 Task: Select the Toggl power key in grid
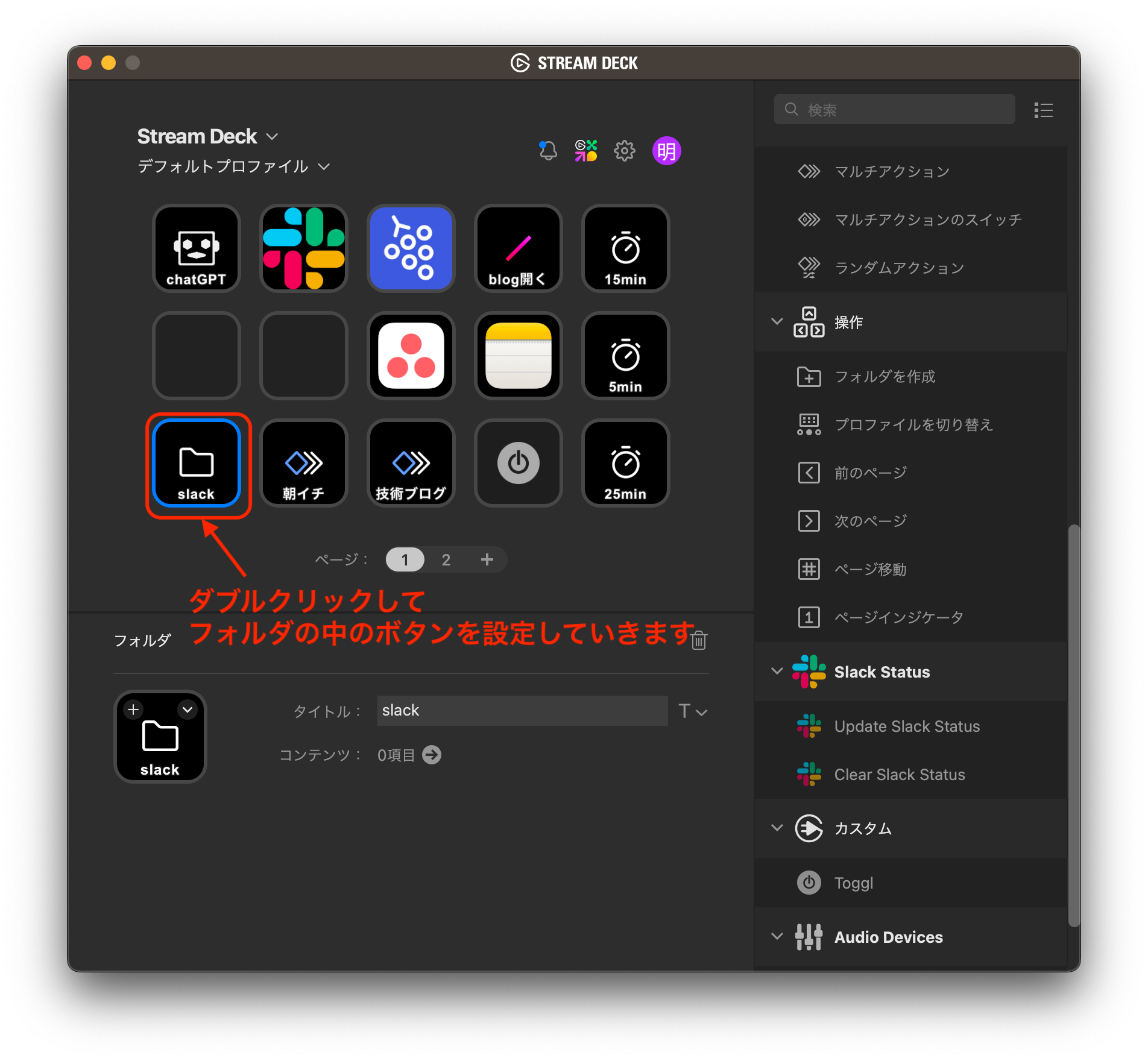pos(519,463)
